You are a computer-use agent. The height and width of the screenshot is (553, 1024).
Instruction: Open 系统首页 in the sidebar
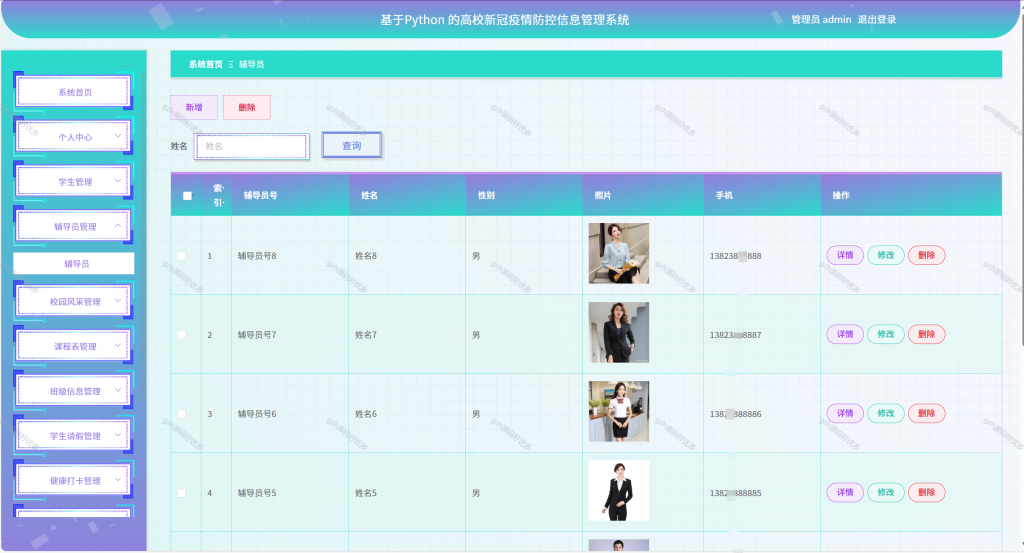click(73, 91)
